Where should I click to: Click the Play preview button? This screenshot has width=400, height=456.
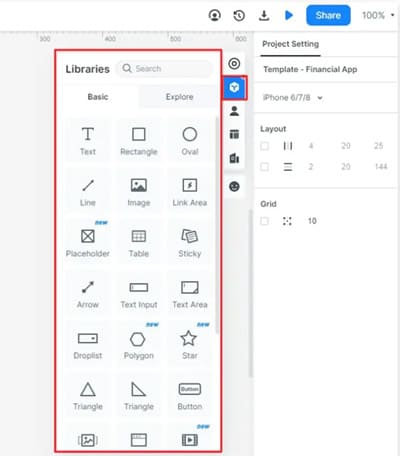pos(289,15)
